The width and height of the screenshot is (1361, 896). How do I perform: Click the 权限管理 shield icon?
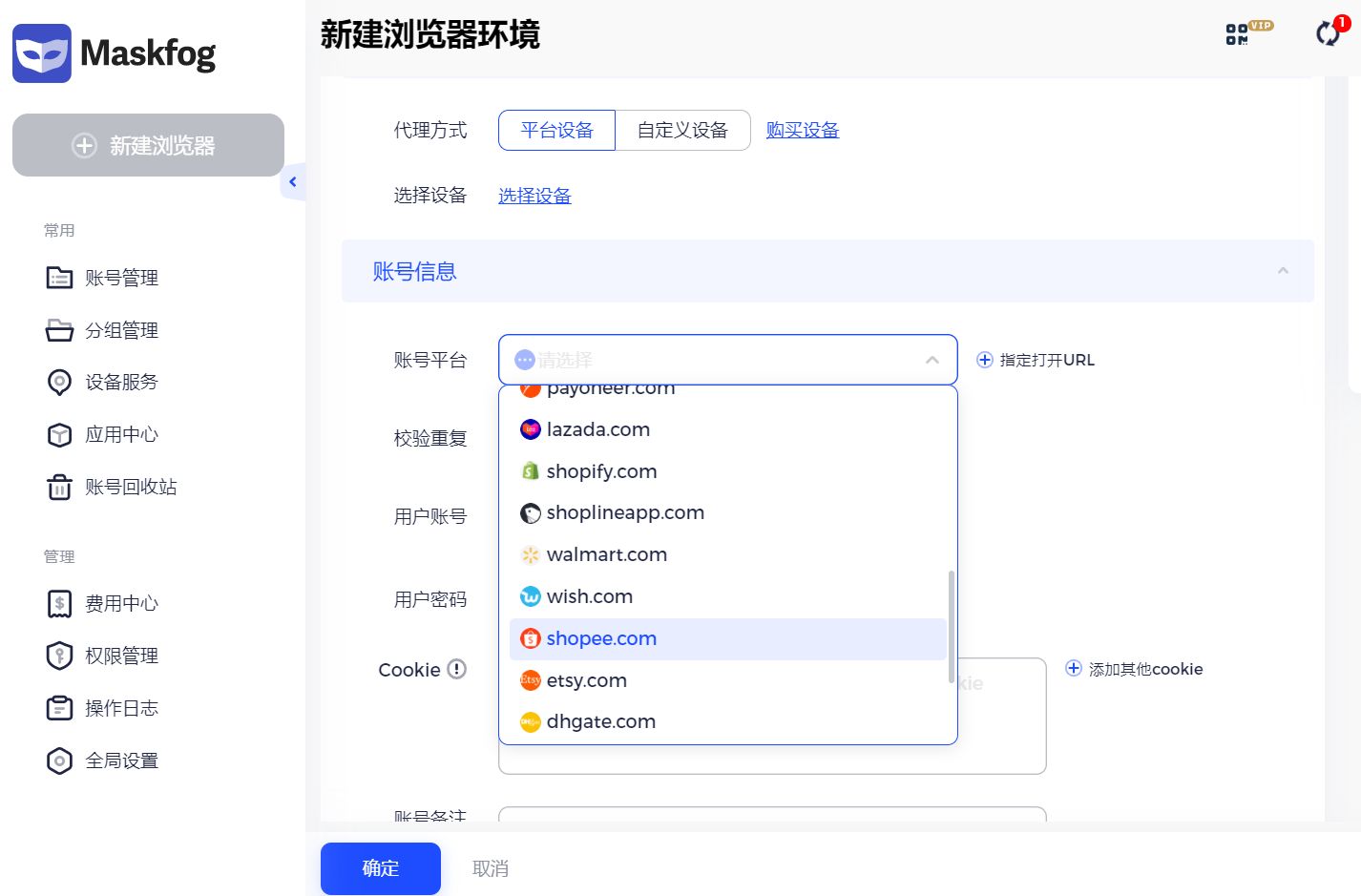click(59, 656)
